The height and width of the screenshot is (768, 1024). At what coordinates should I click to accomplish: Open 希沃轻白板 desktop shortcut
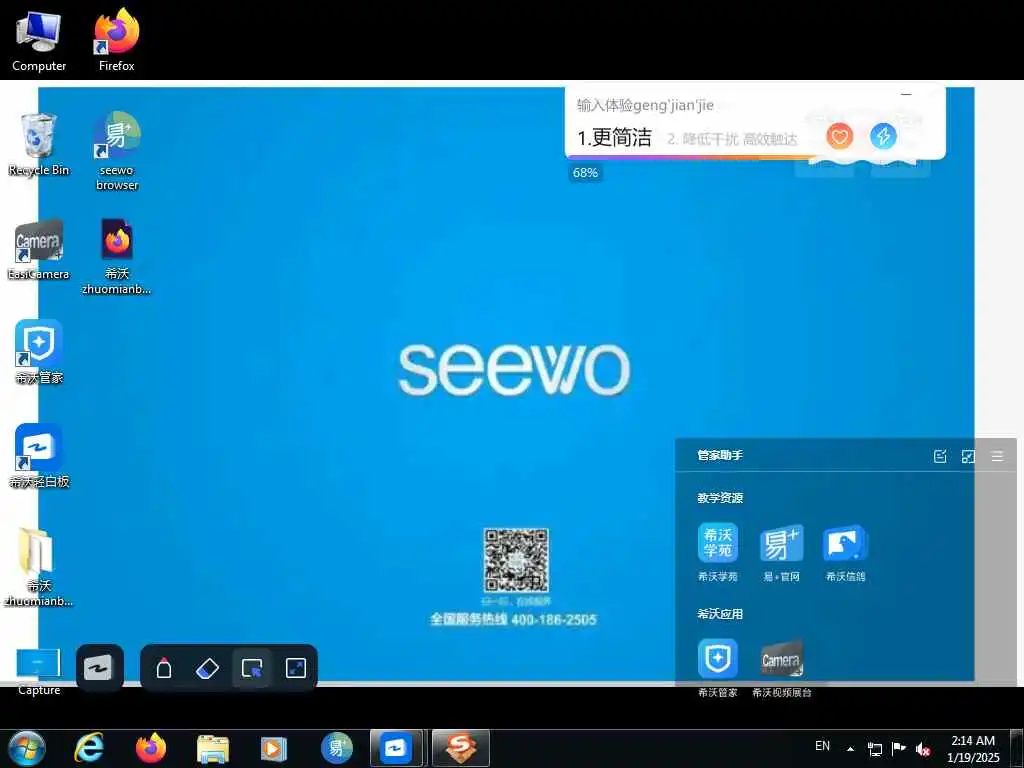(x=39, y=457)
